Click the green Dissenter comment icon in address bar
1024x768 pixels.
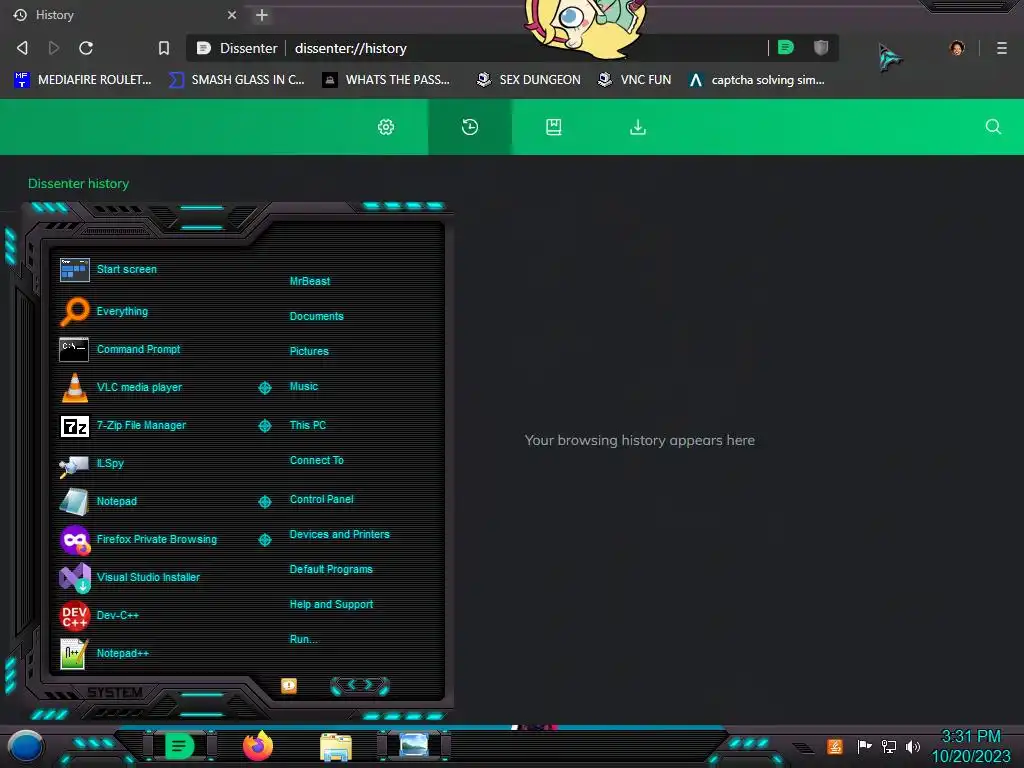point(786,47)
